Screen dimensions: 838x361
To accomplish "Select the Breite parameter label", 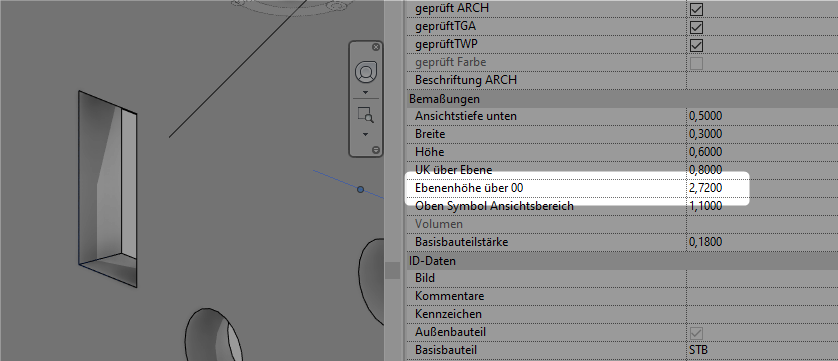I will 430,134.
